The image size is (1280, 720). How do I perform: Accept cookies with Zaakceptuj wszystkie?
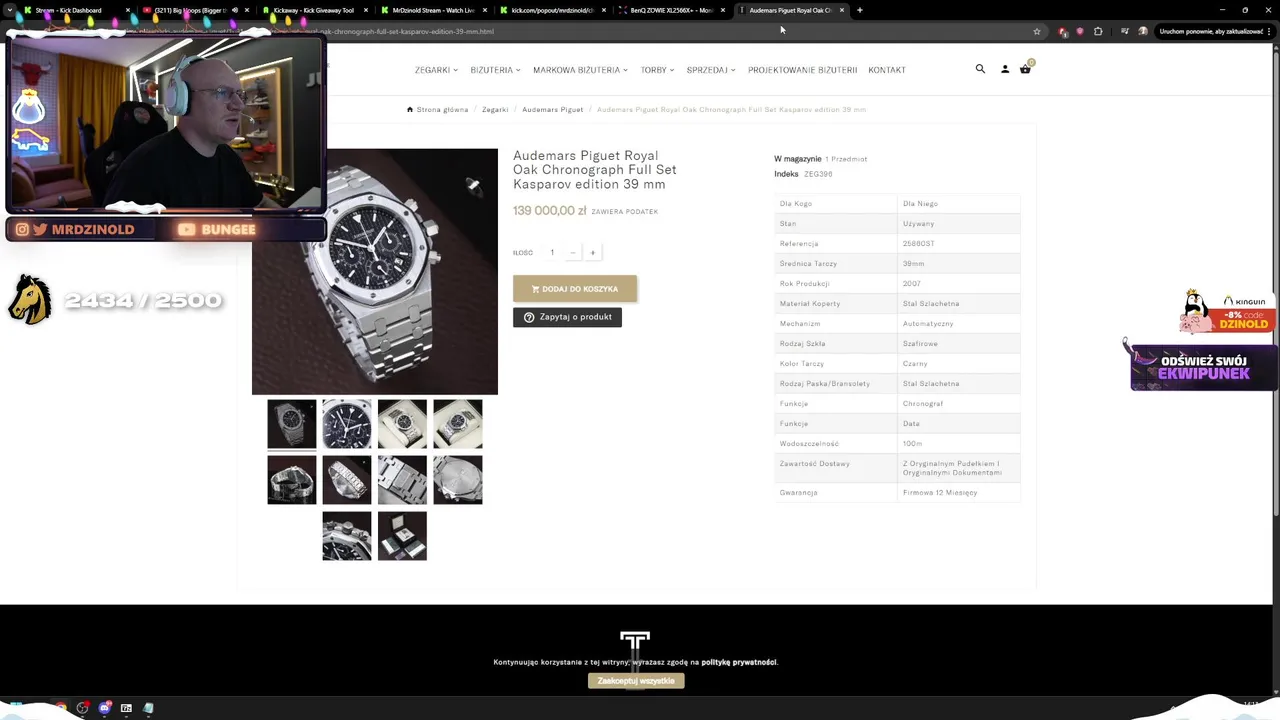pos(636,681)
